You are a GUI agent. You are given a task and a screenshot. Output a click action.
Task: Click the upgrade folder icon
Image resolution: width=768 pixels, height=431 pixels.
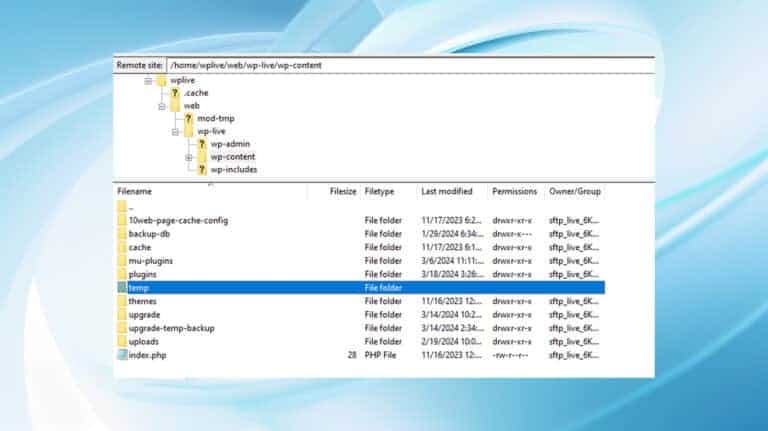[122, 315]
